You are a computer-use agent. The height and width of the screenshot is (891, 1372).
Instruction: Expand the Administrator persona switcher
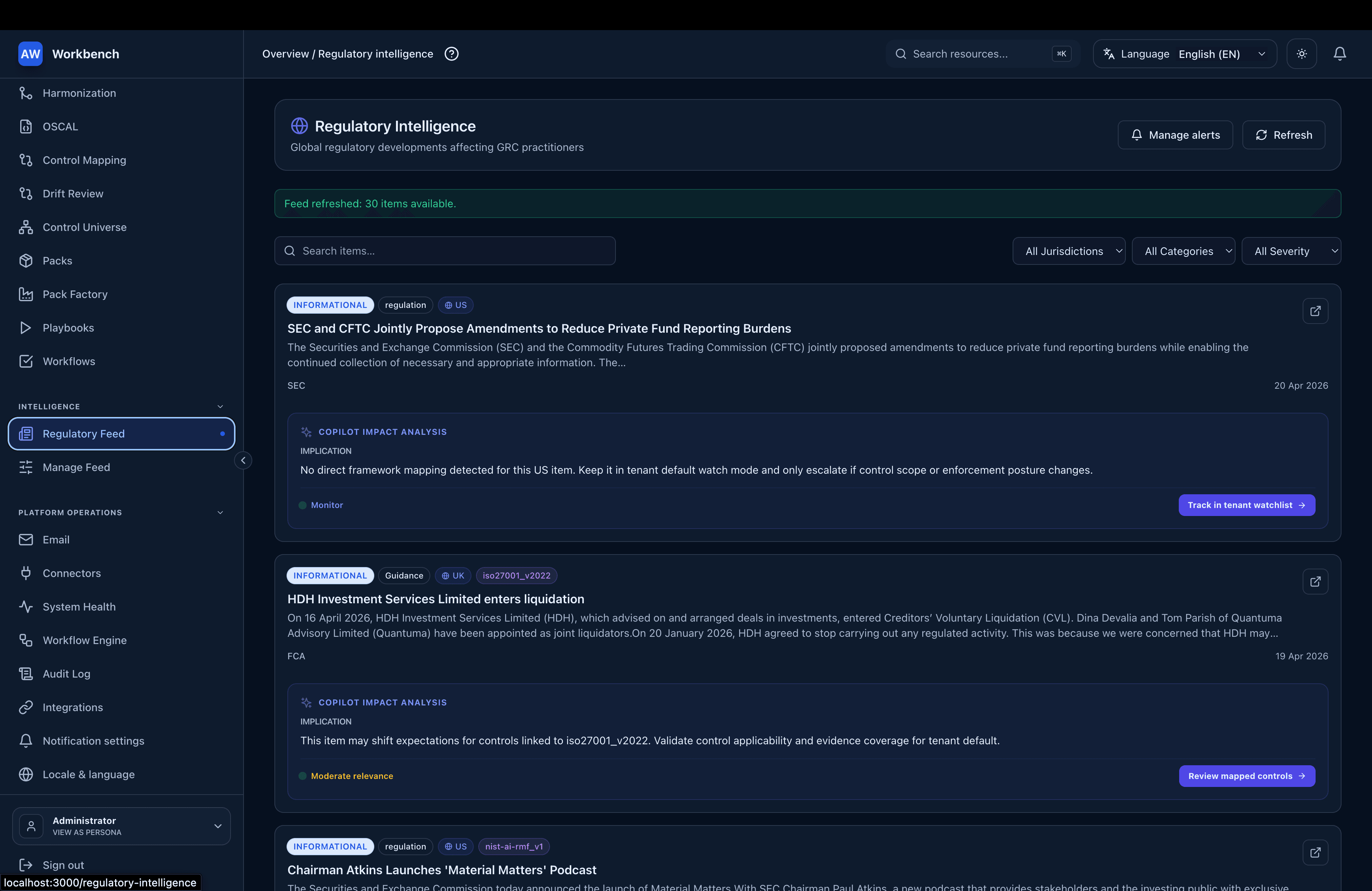click(x=121, y=826)
